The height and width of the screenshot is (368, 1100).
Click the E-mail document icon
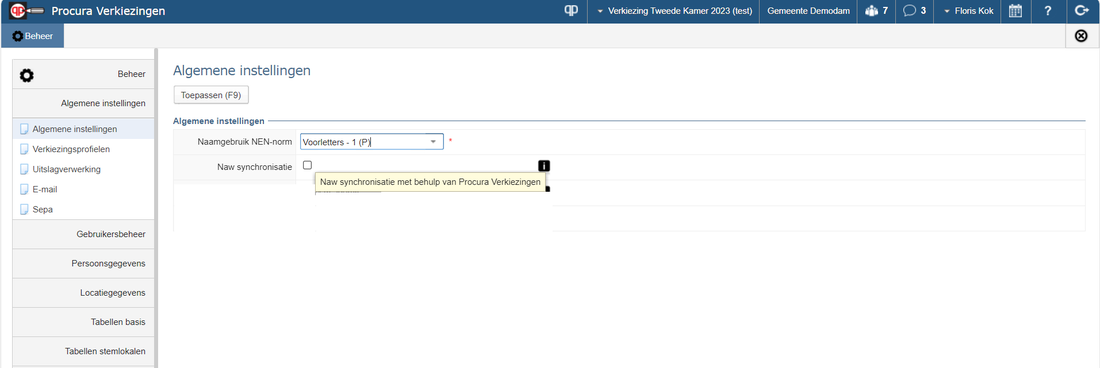(x=25, y=189)
